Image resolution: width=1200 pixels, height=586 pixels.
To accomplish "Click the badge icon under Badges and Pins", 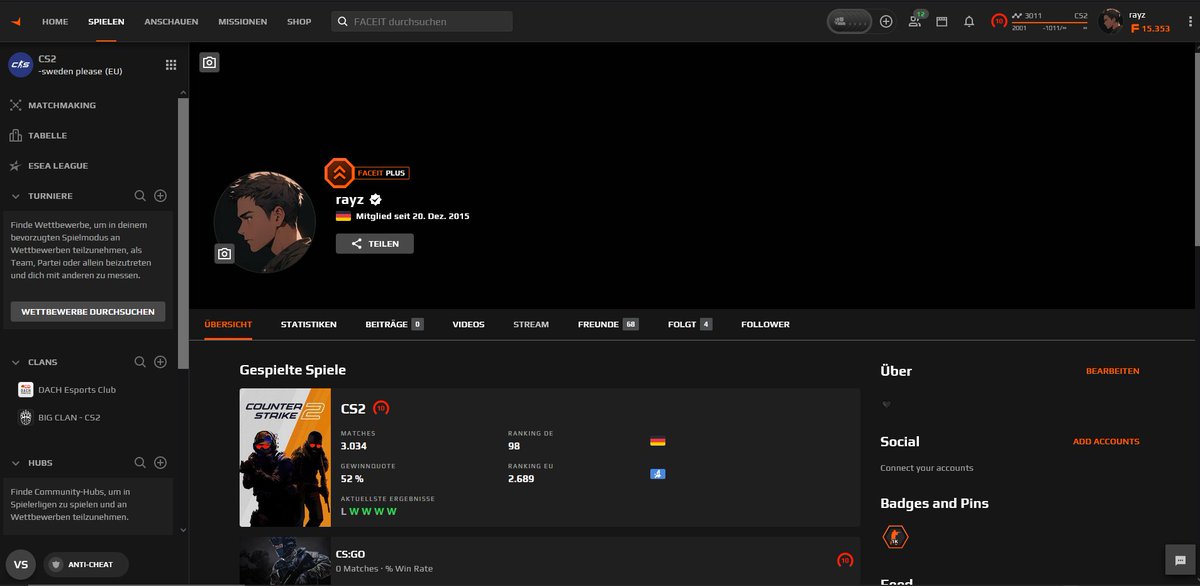I will click(x=895, y=537).
